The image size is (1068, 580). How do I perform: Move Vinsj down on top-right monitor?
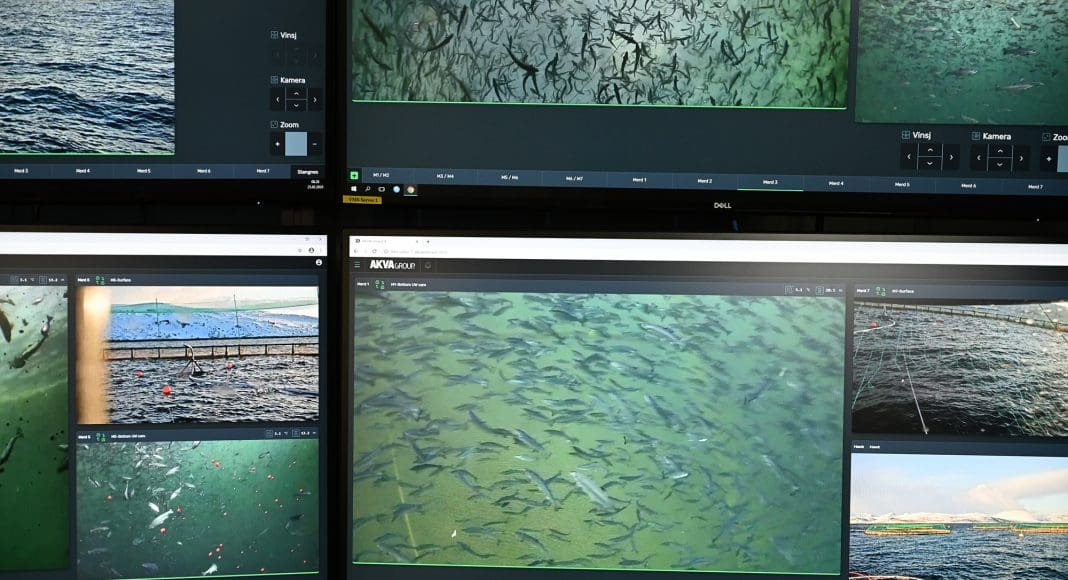(930, 163)
